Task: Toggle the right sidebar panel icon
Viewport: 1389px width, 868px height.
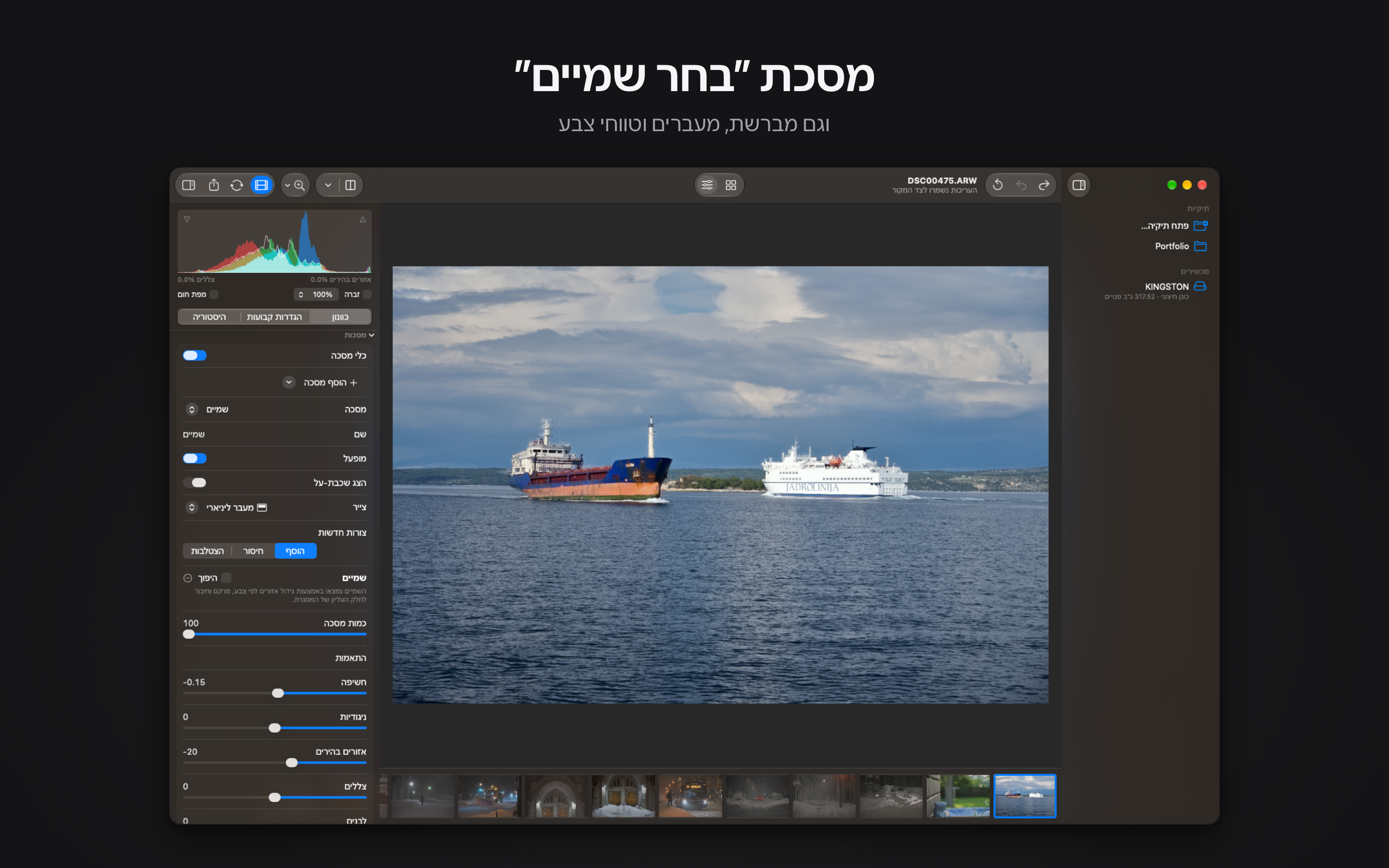Action: tap(1079, 185)
